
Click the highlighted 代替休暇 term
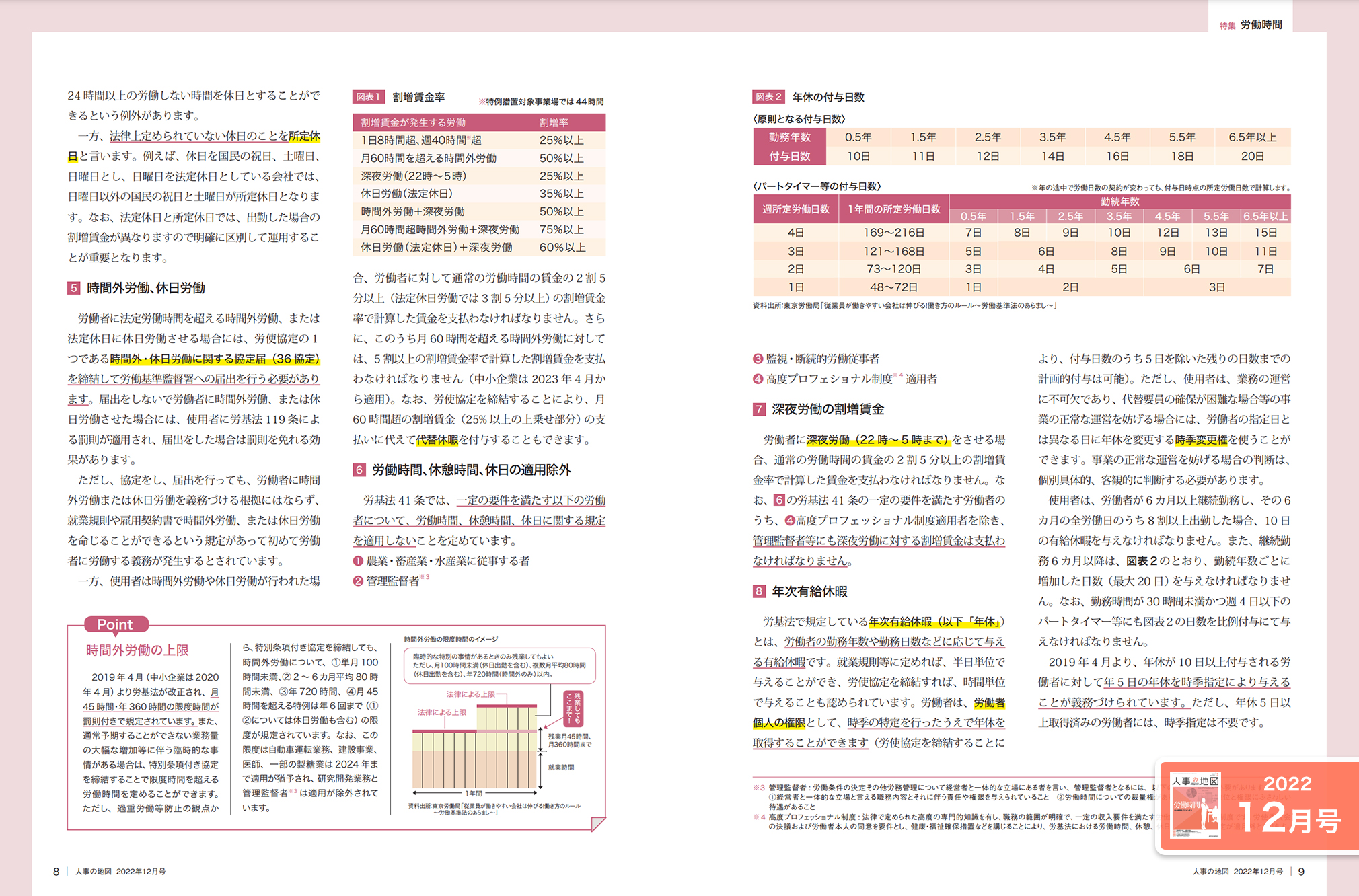437,440
